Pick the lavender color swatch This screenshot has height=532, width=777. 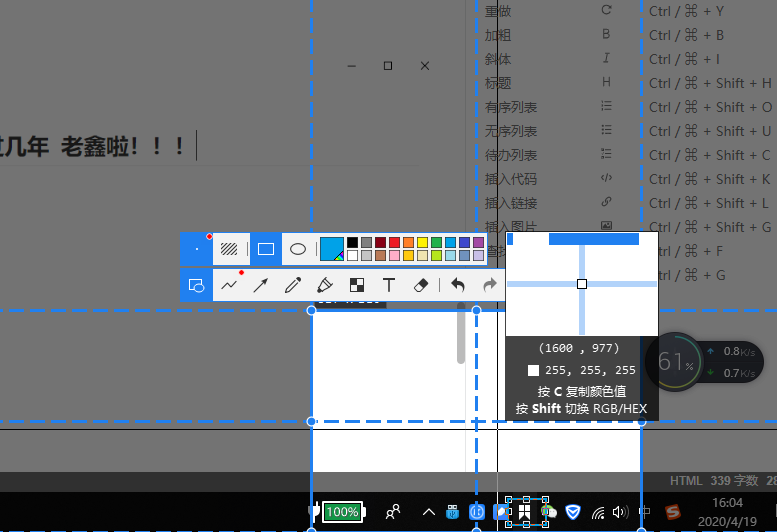click(478, 256)
